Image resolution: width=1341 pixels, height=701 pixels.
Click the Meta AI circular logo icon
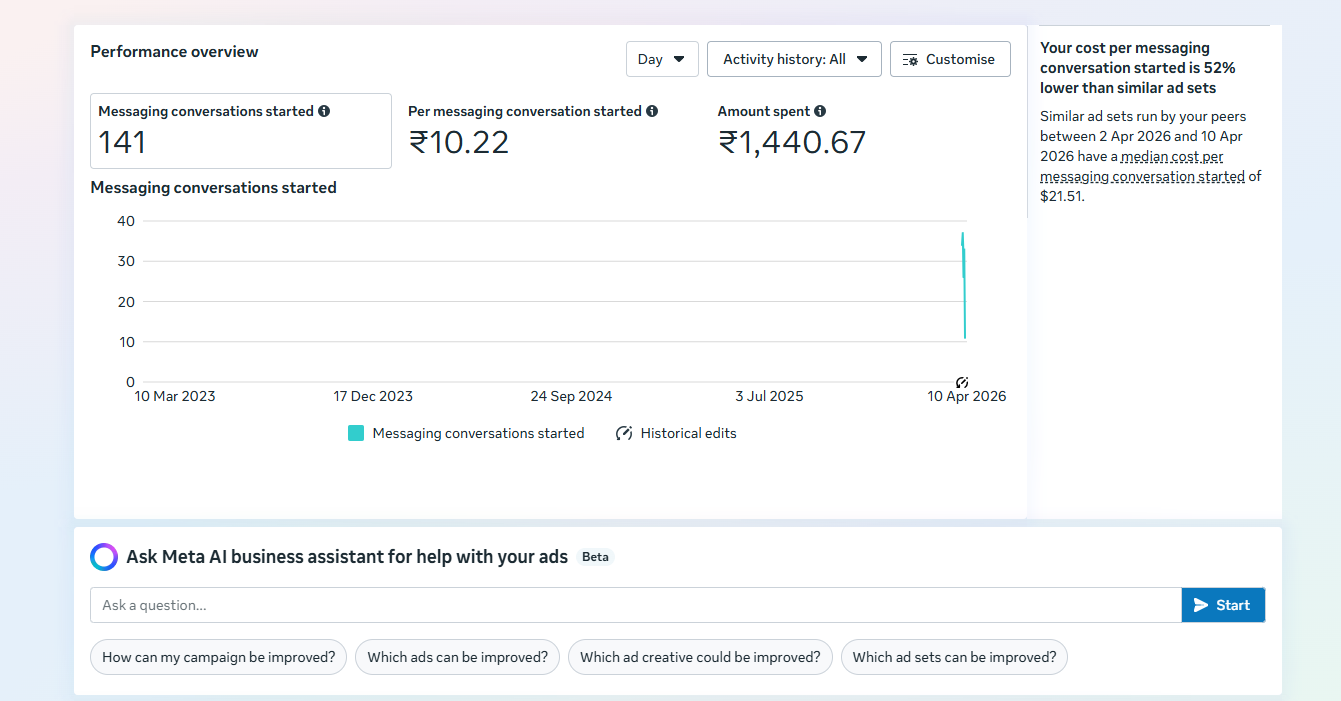[104, 557]
